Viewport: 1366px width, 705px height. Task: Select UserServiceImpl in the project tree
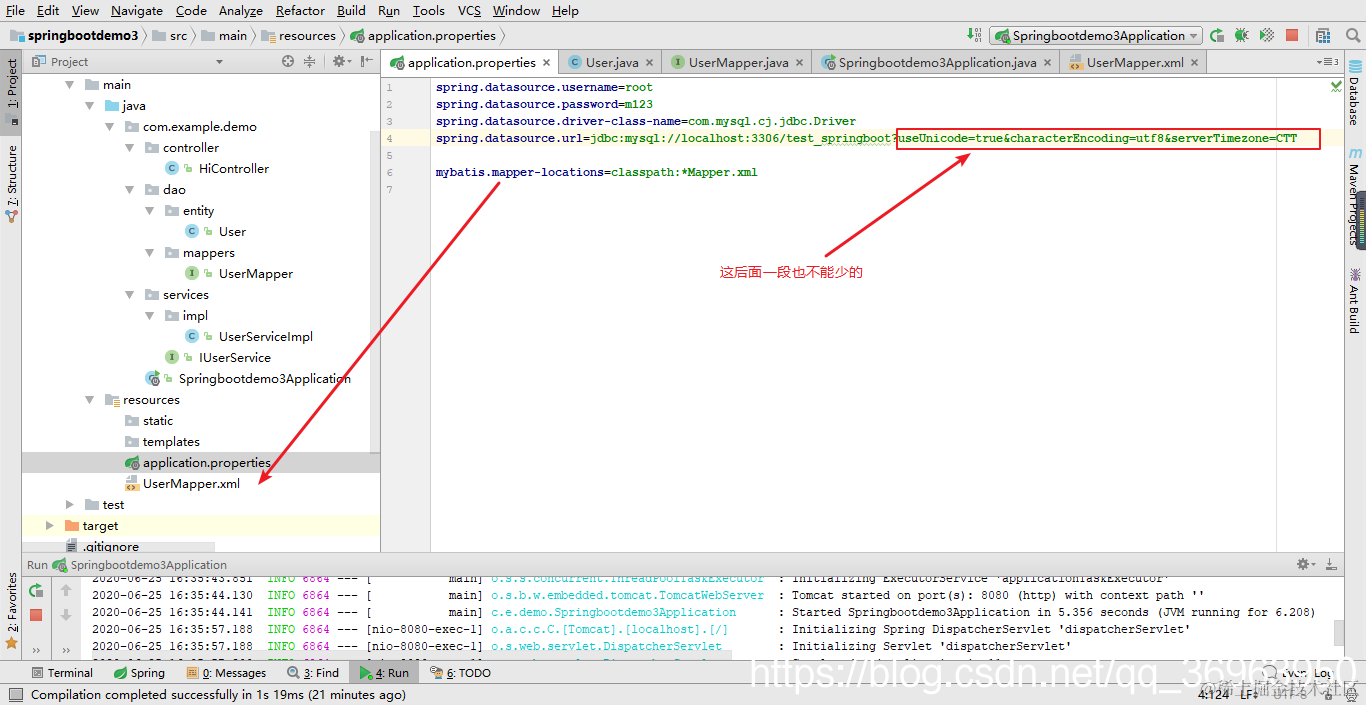coord(266,337)
